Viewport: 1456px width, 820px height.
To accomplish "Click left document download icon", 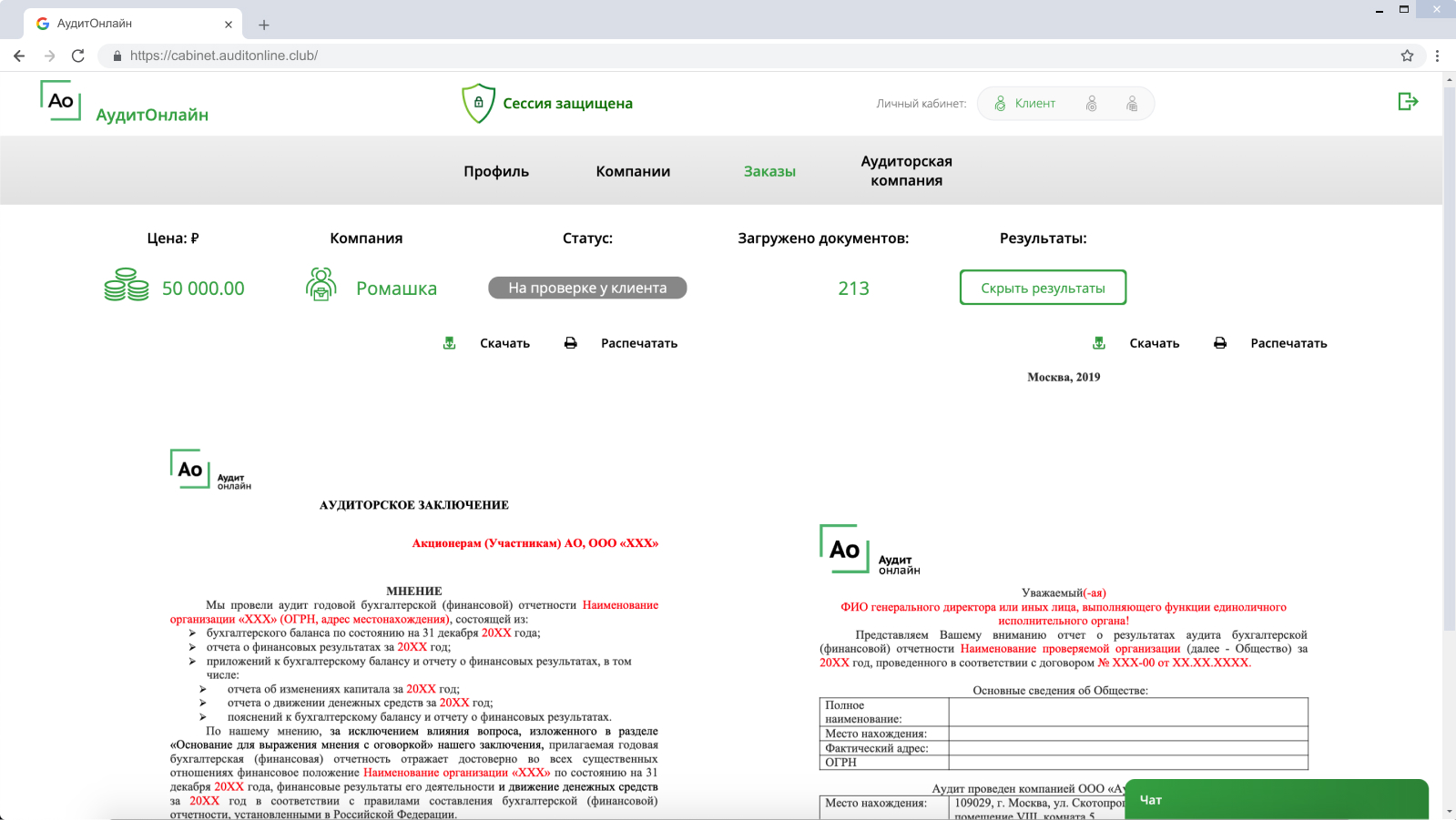I will pos(449,343).
